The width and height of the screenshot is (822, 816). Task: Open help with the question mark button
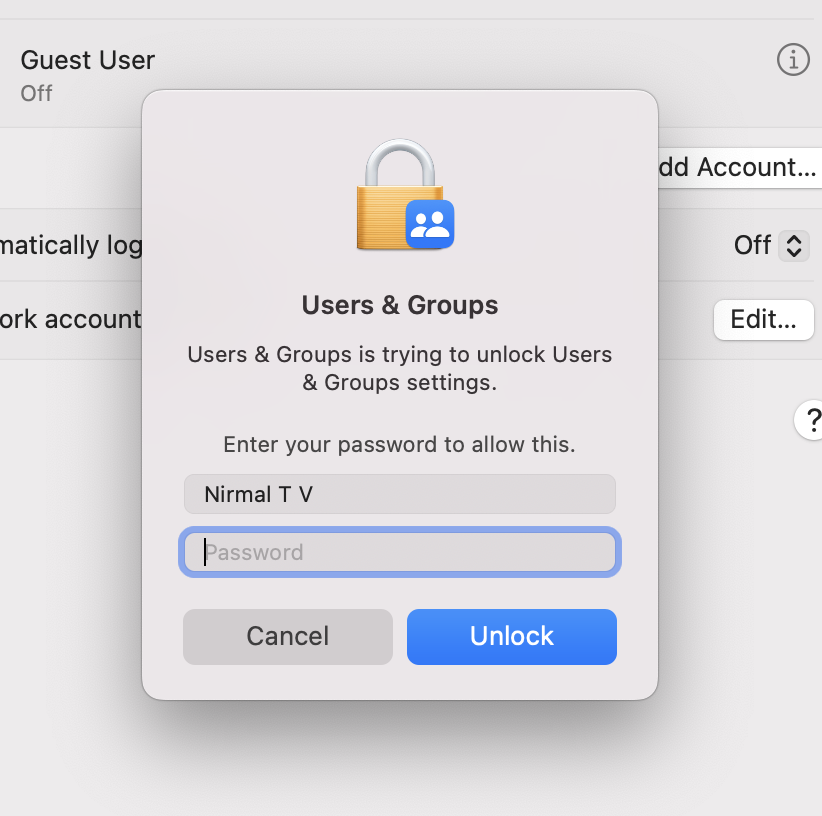pyautogui.click(x=810, y=420)
